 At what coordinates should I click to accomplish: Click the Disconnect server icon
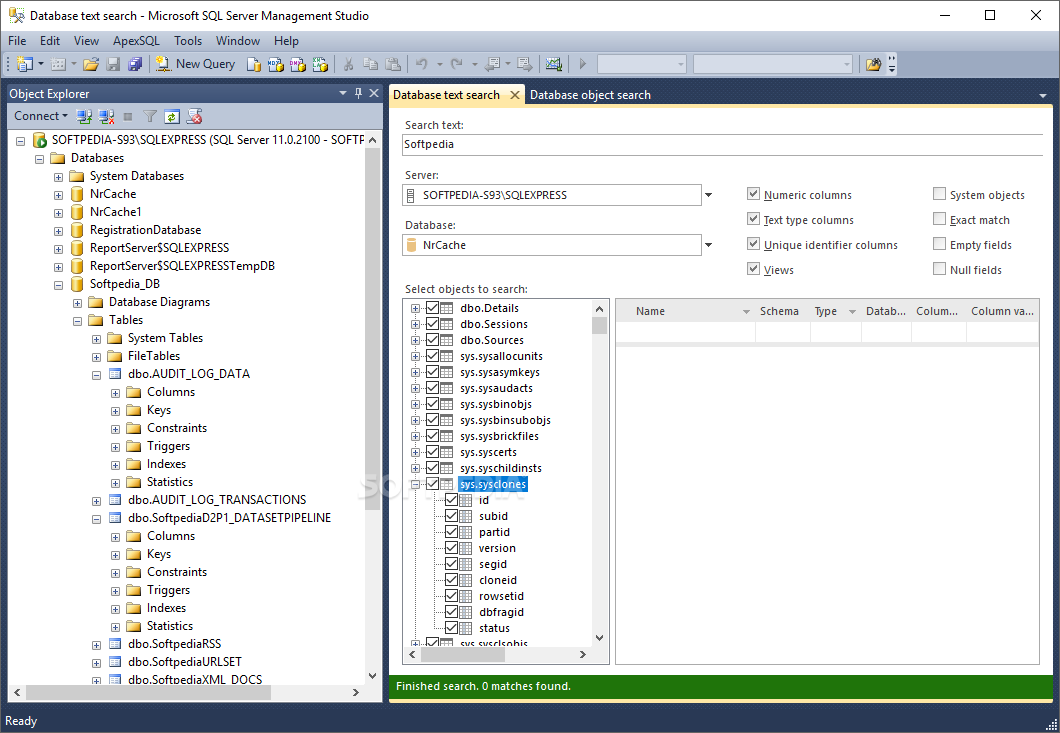pos(106,116)
